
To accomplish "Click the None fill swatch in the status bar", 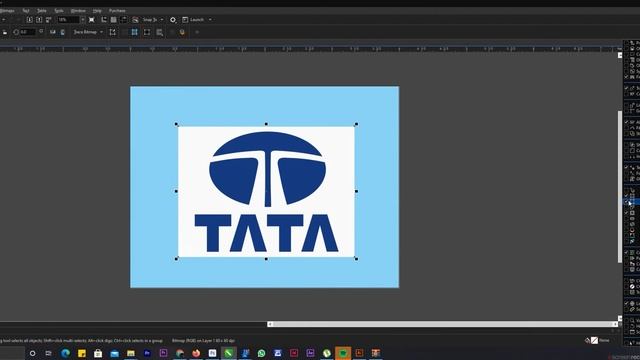I will (595, 340).
